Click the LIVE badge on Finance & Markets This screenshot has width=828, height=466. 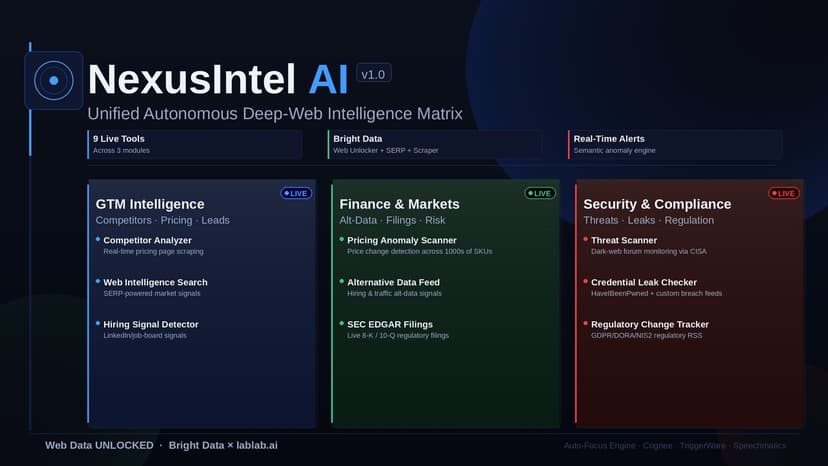540,193
